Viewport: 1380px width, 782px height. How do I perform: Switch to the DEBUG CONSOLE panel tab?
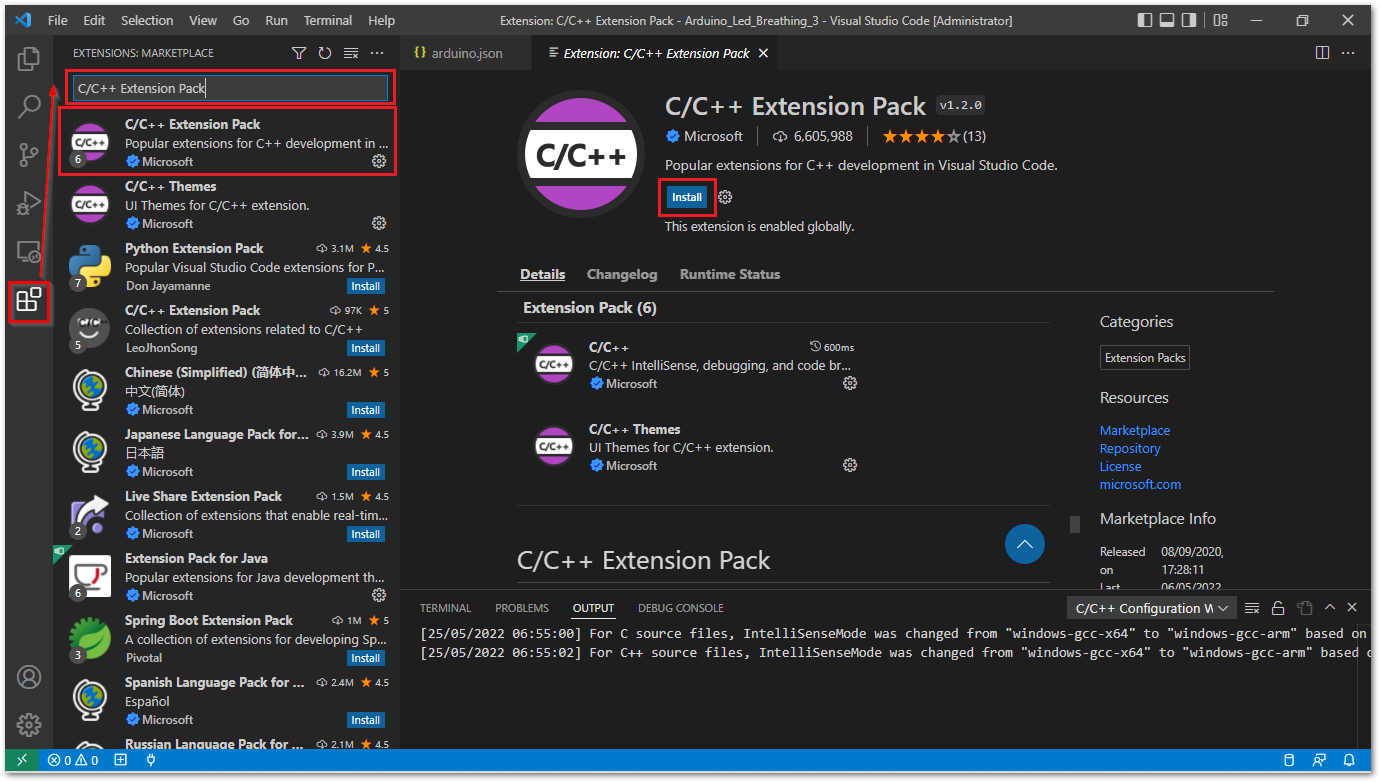tap(681, 608)
